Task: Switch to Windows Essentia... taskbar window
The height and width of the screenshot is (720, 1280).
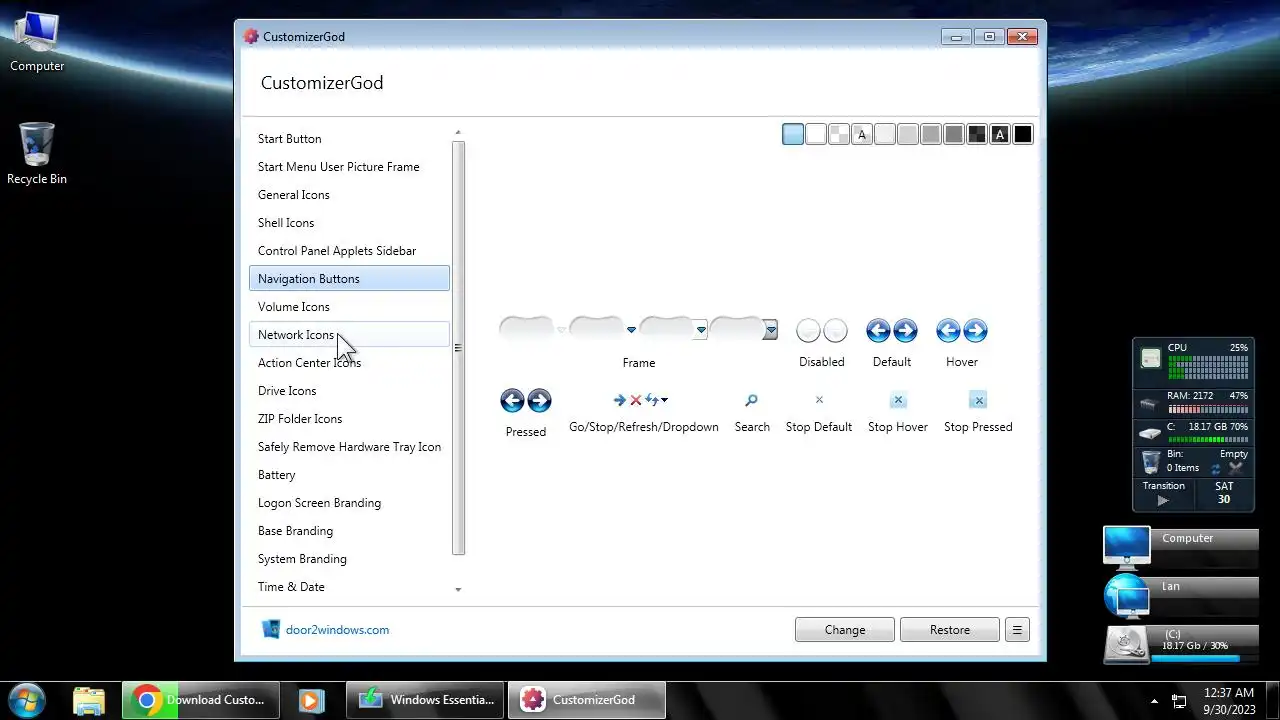Action: coord(427,700)
